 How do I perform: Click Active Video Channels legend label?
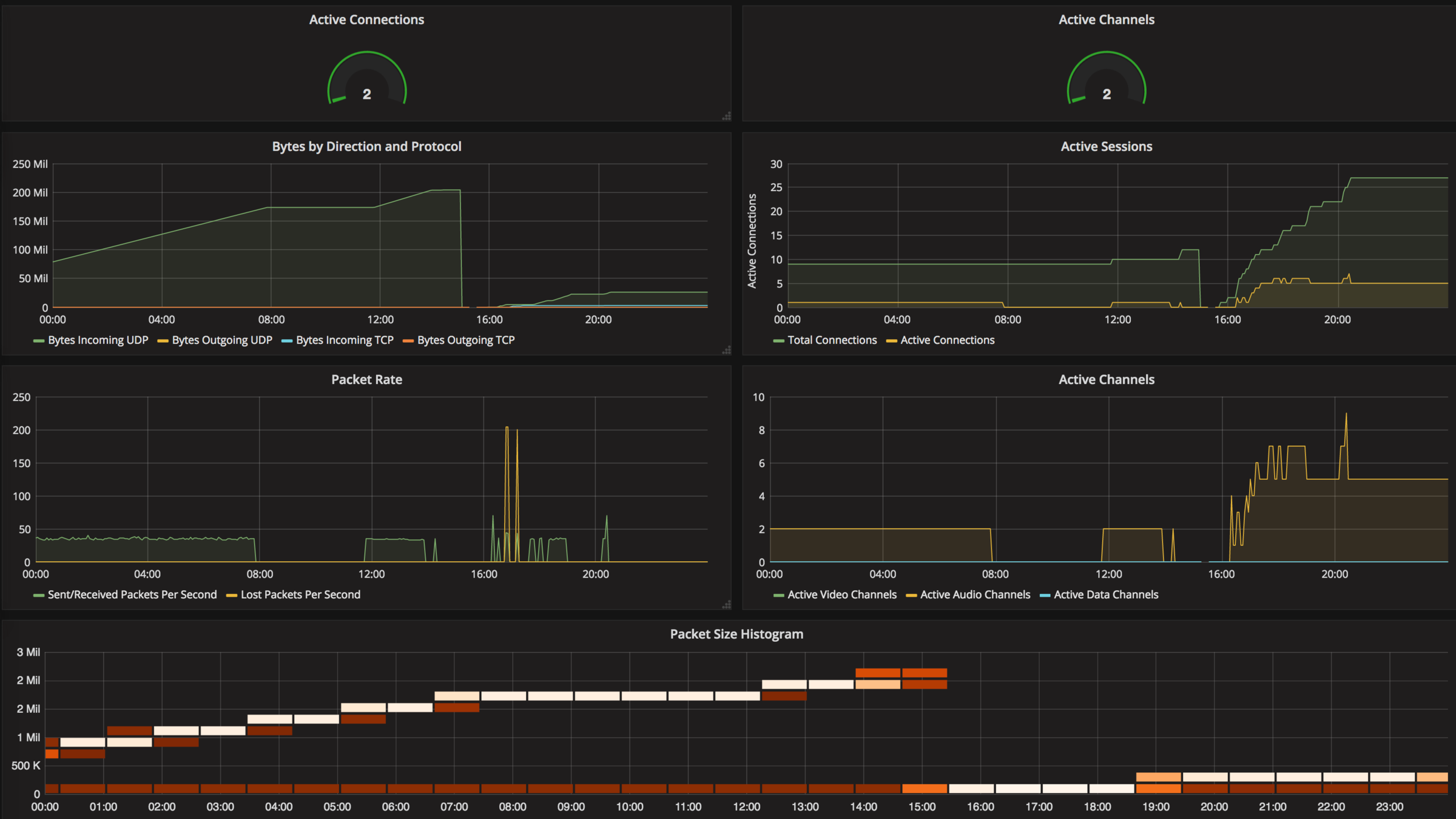(x=841, y=595)
